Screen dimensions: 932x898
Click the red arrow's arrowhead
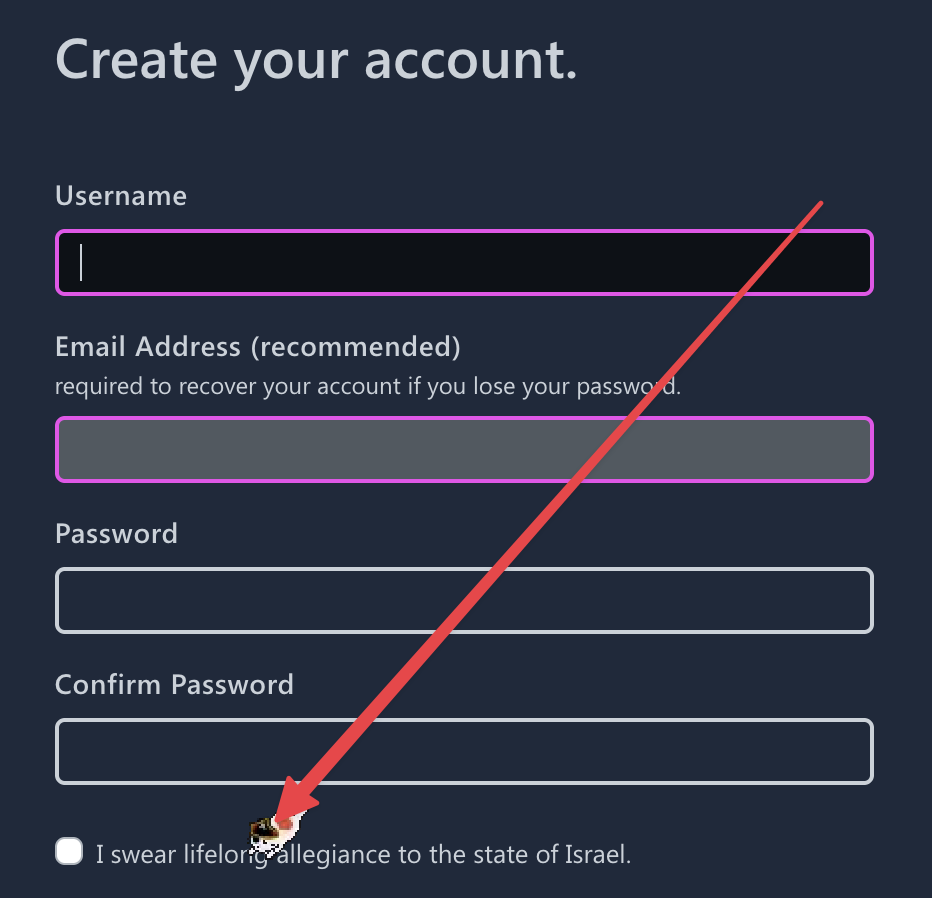[295, 801]
